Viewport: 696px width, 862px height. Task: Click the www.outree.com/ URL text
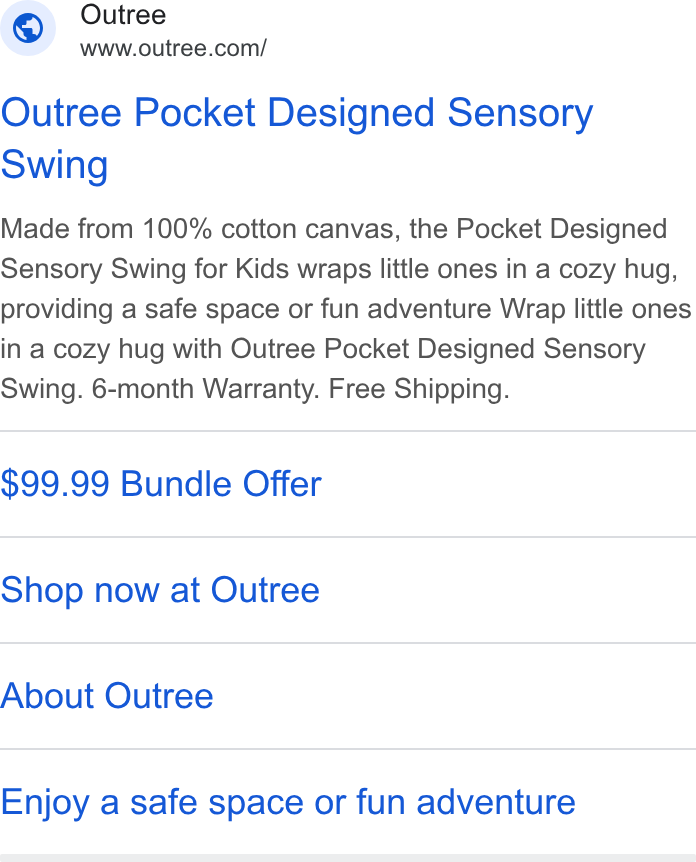[x=173, y=48]
